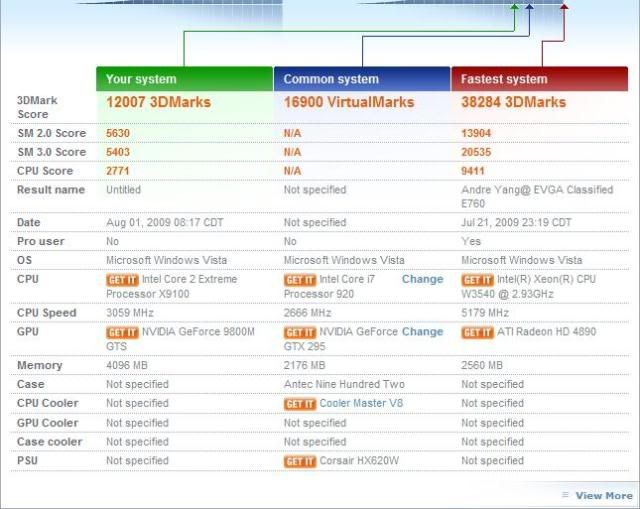The width and height of the screenshot is (640, 509).
Task: Click SM 3.0 score value 5403
Action: (x=118, y=152)
